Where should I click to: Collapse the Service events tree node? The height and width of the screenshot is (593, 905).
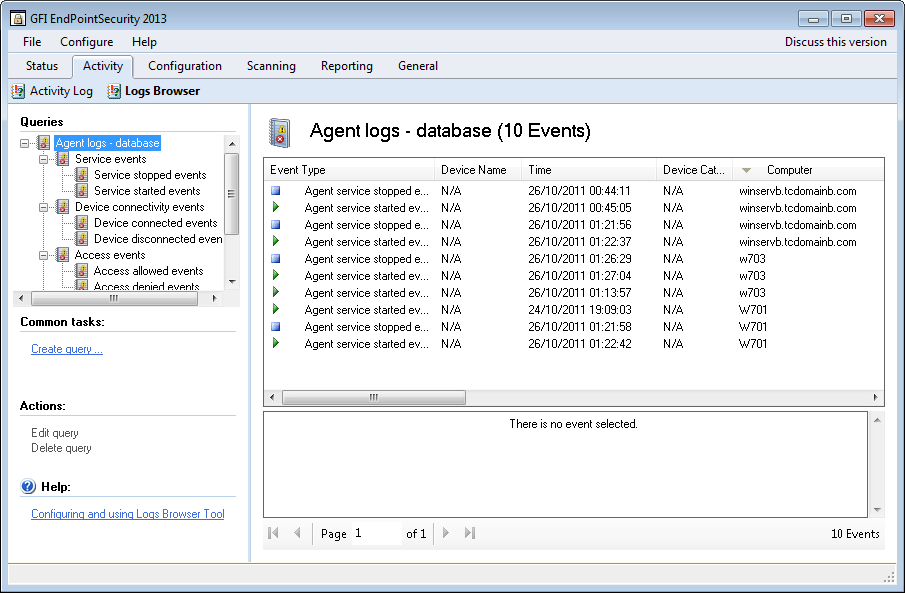(x=44, y=159)
